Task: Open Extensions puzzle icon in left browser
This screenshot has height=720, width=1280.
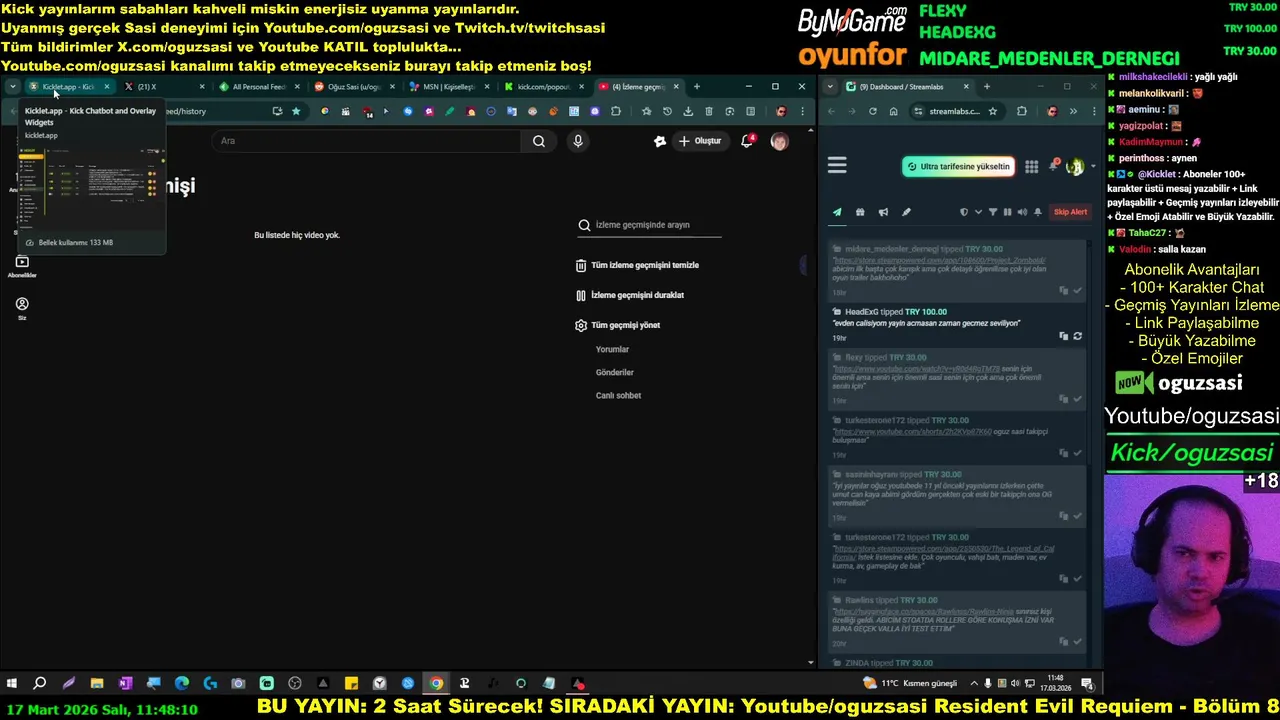Action: click(x=616, y=111)
